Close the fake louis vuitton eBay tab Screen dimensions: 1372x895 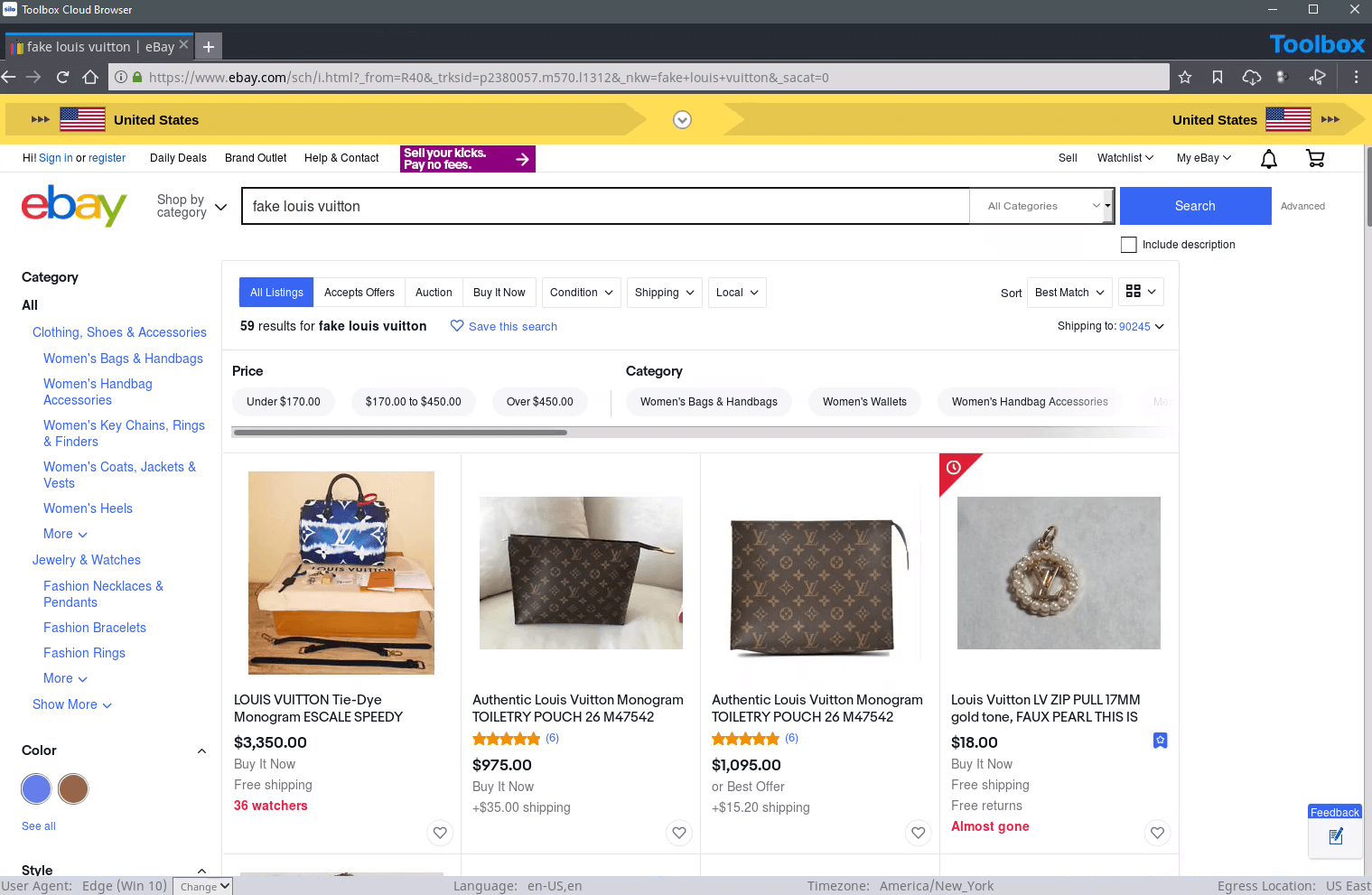184,44
